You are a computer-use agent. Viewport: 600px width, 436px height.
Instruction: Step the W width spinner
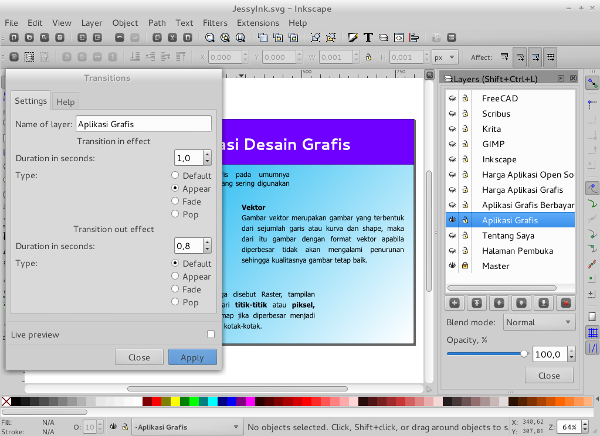click(356, 57)
